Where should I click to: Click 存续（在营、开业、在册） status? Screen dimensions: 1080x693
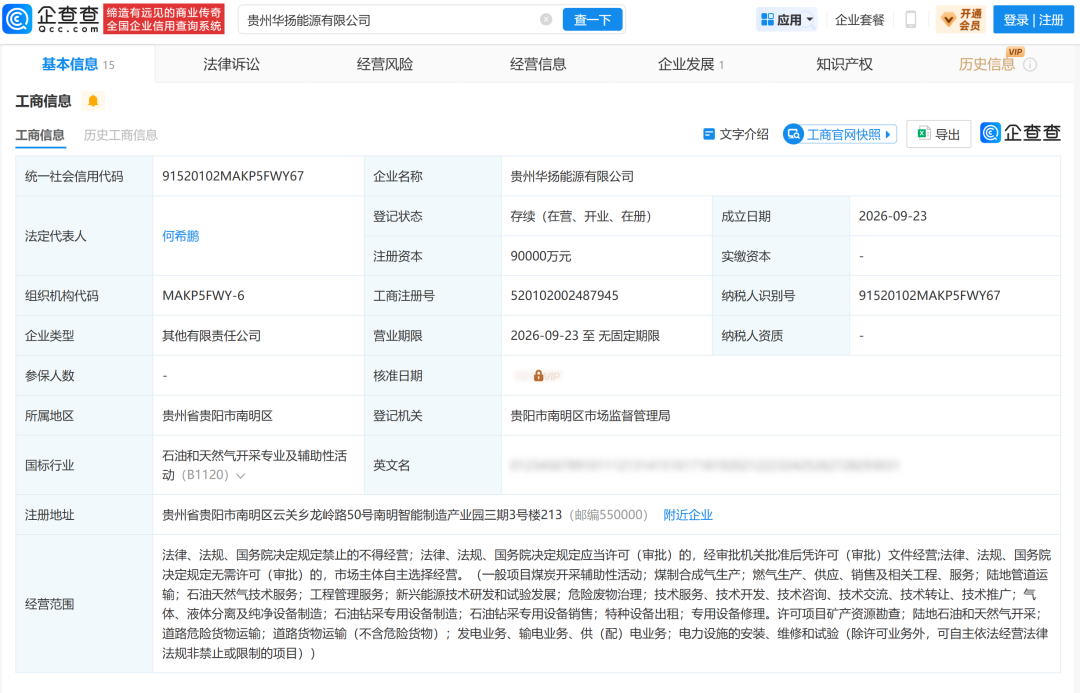(581, 216)
